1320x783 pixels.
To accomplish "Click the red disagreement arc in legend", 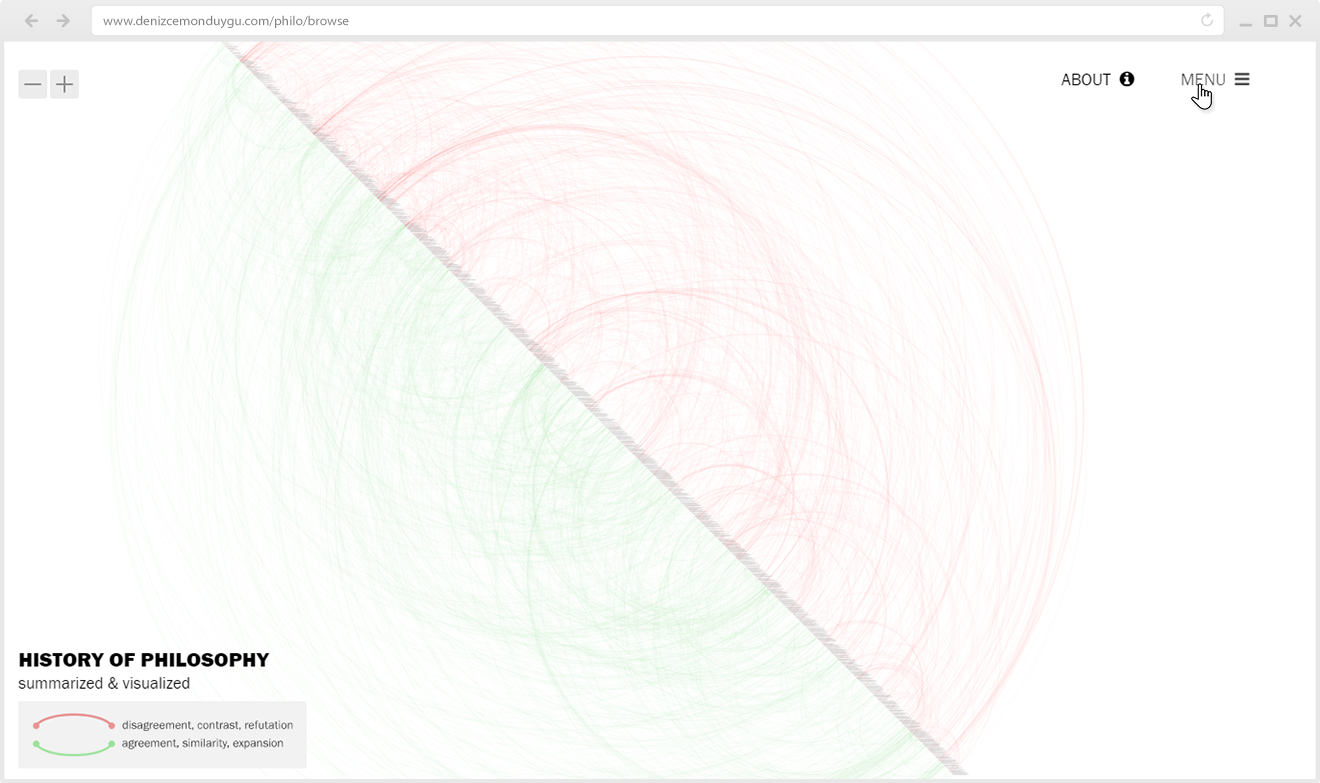I will 74,721.
